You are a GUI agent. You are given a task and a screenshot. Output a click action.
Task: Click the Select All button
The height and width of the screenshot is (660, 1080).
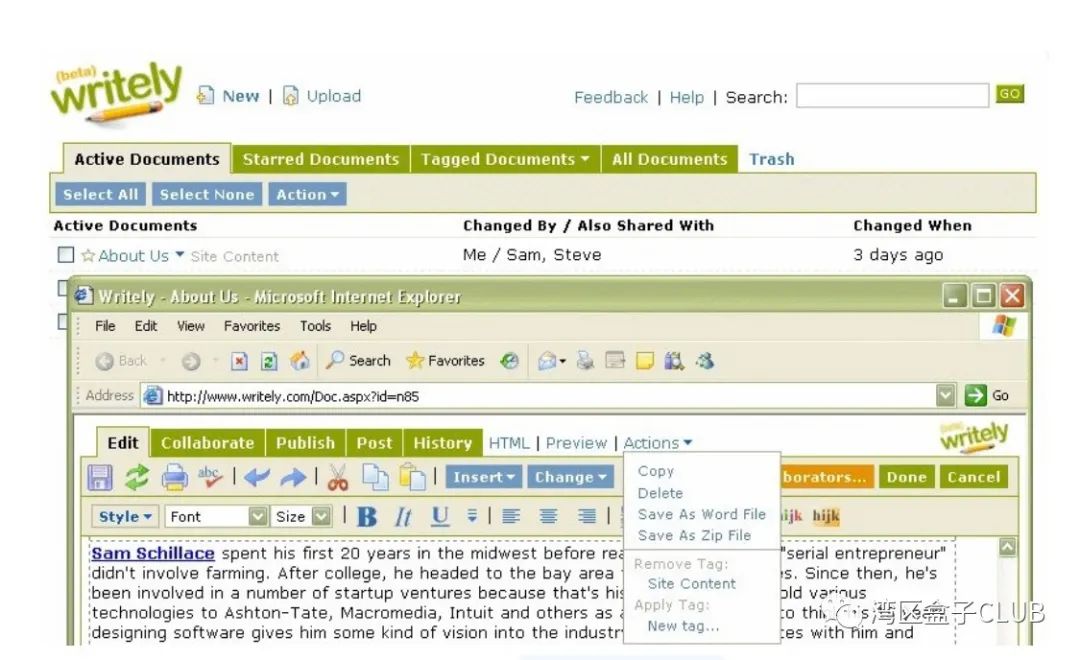[101, 194]
